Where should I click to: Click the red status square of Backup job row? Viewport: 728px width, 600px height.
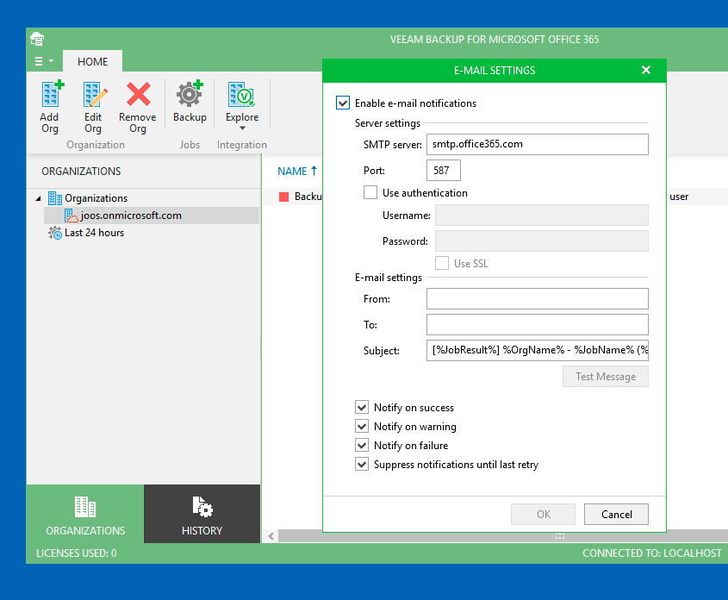pyautogui.click(x=284, y=197)
